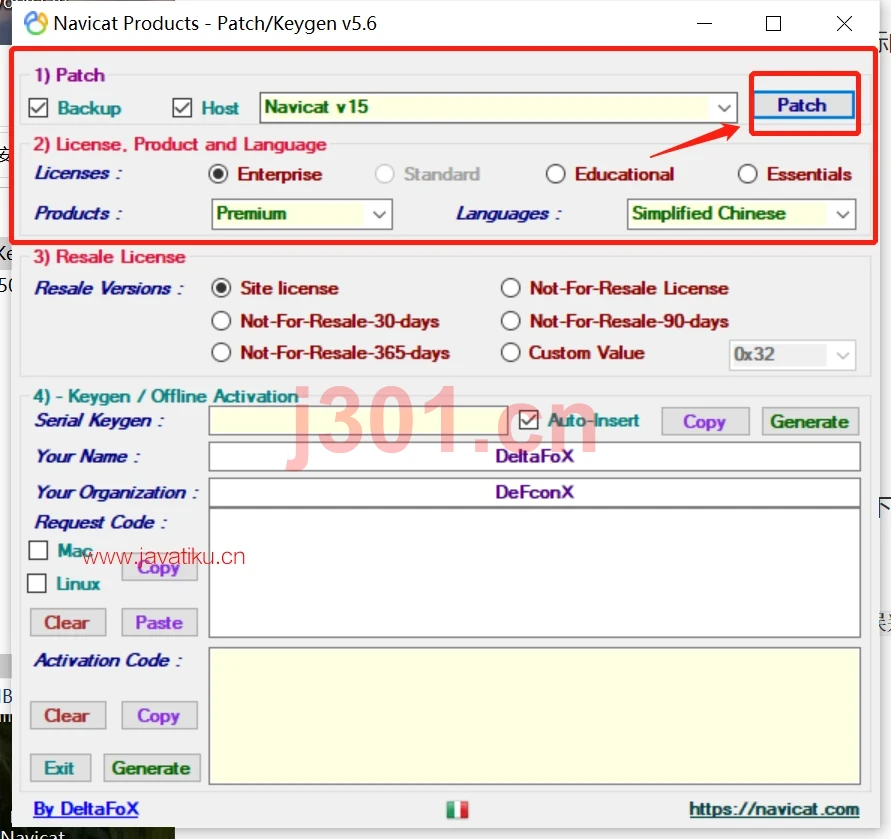
Task: Select the Site license radio
Action: pos(221,288)
